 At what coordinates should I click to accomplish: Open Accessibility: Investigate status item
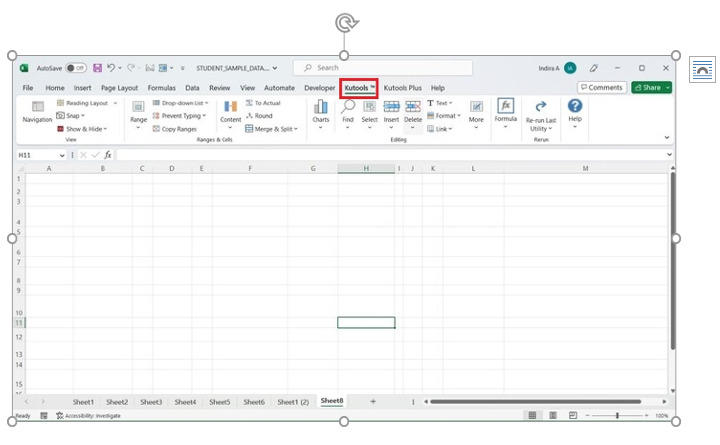pyautogui.click(x=88, y=416)
